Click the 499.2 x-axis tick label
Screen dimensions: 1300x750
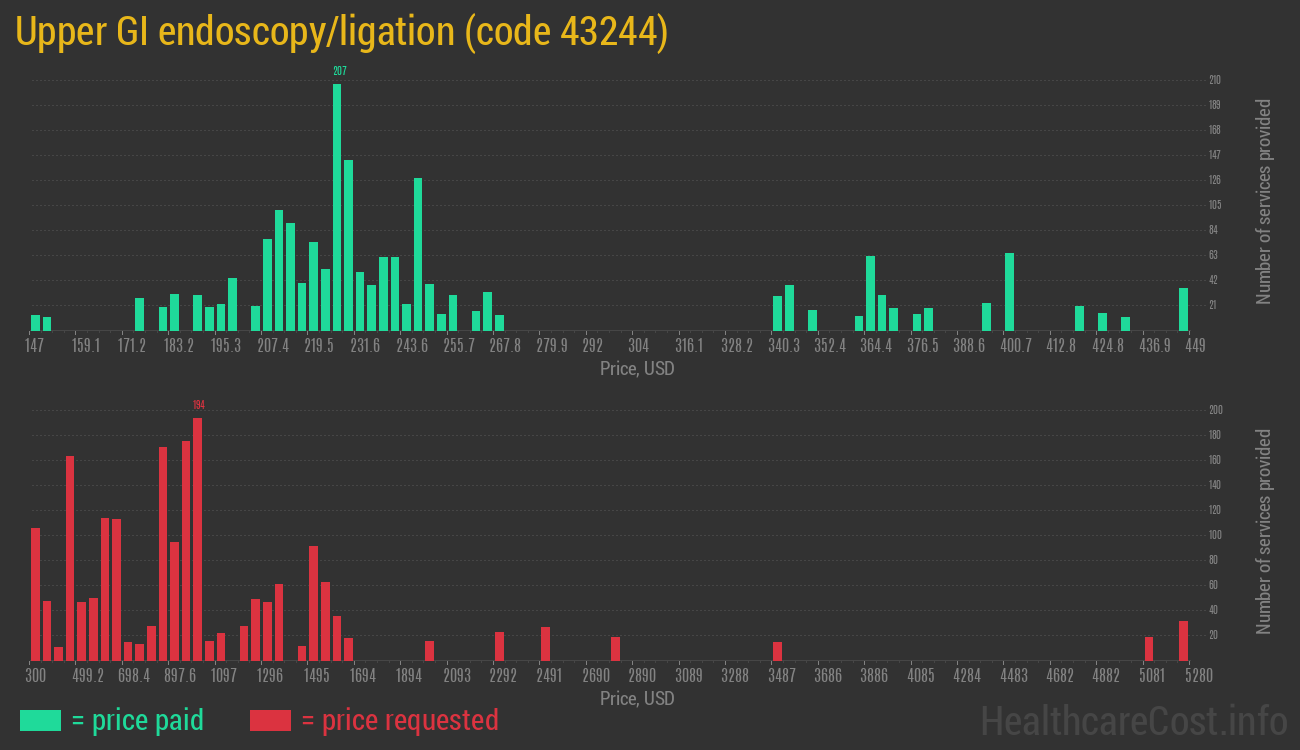pyautogui.click(x=88, y=676)
